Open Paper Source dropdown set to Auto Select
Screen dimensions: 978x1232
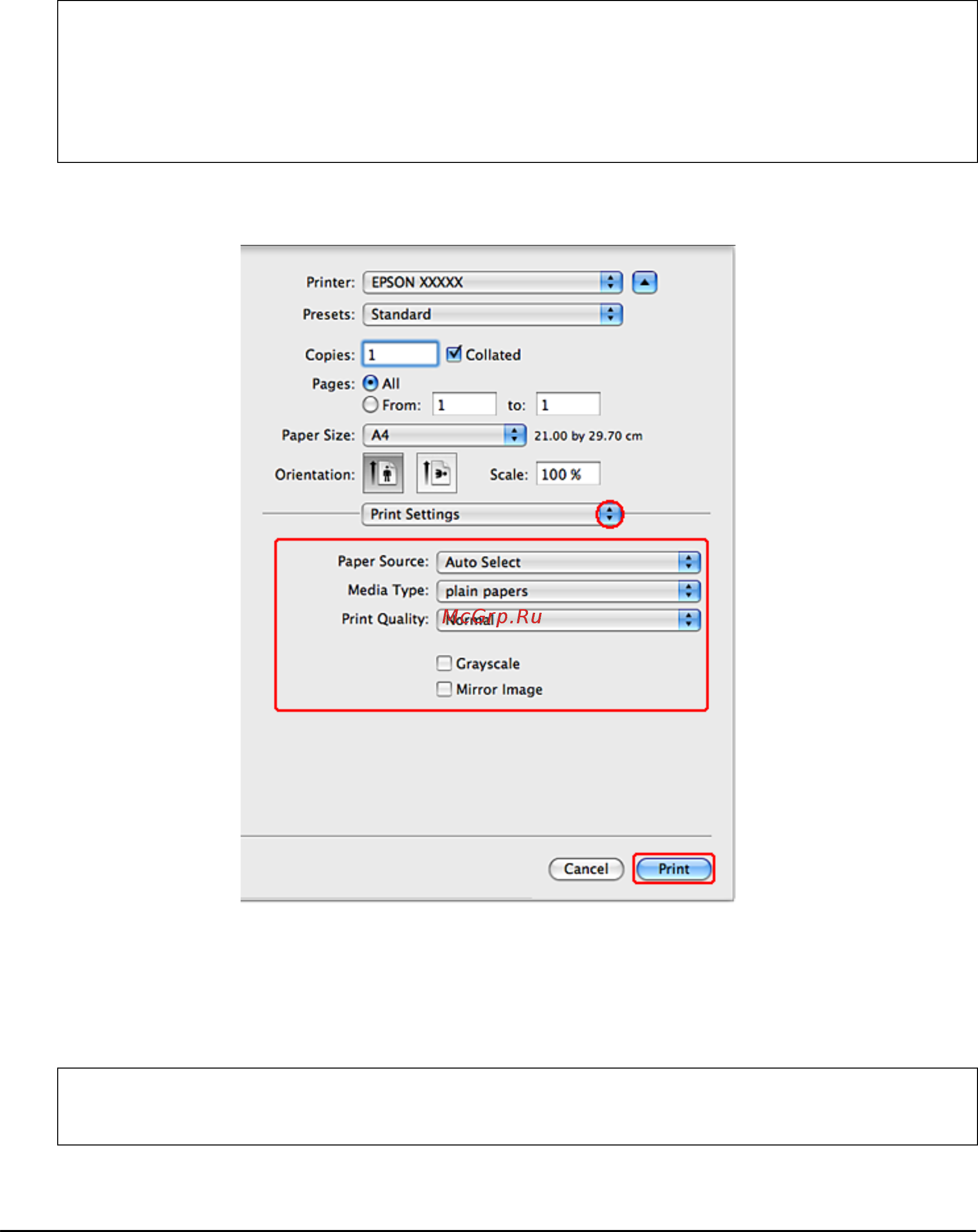pos(568,562)
